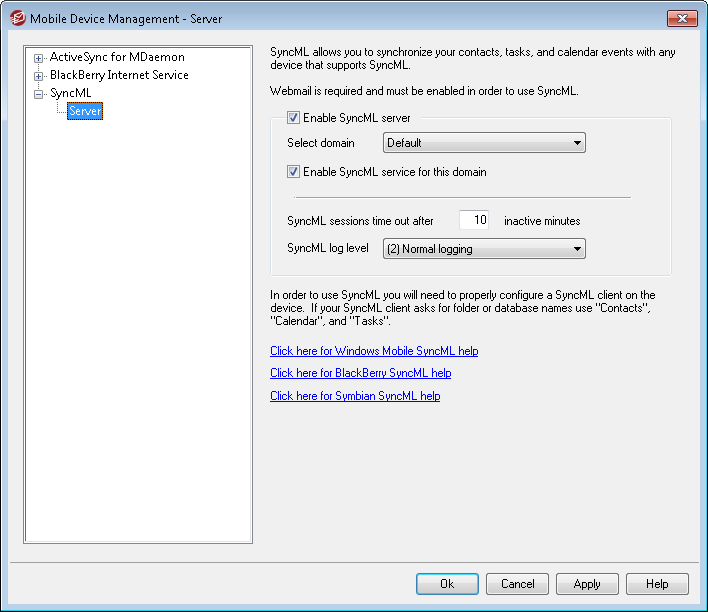Open the SyncML log level dropdown
The height and width of the screenshot is (612, 708).
click(x=484, y=249)
